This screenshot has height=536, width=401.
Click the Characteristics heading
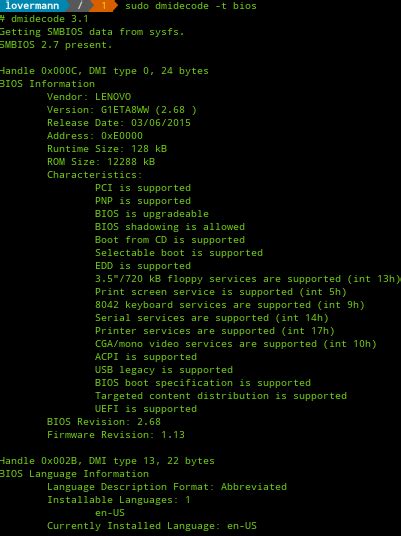click(94, 175)
